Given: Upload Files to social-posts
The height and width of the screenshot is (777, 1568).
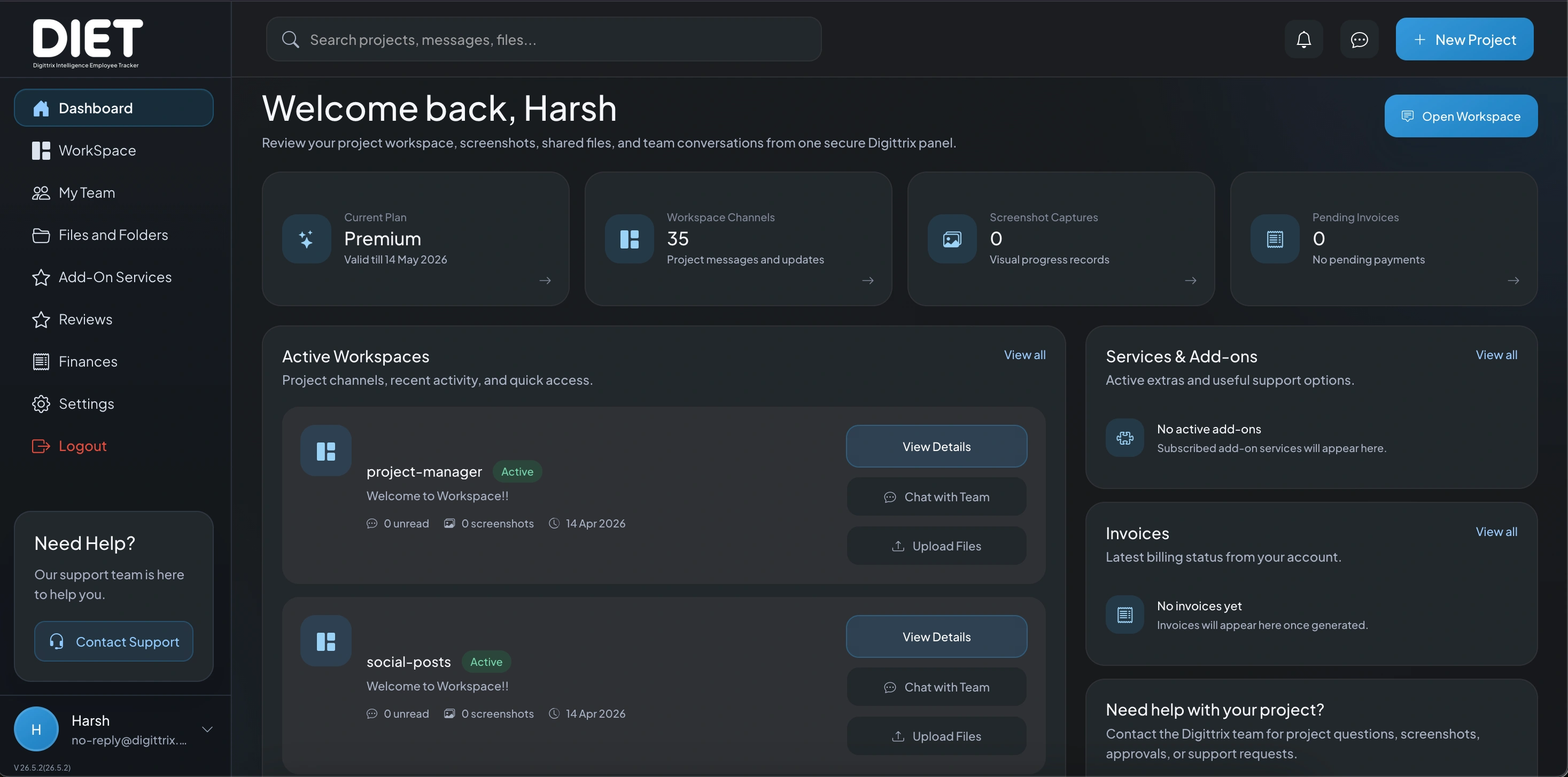Looking at the screenshot, I should click(936, 736).
